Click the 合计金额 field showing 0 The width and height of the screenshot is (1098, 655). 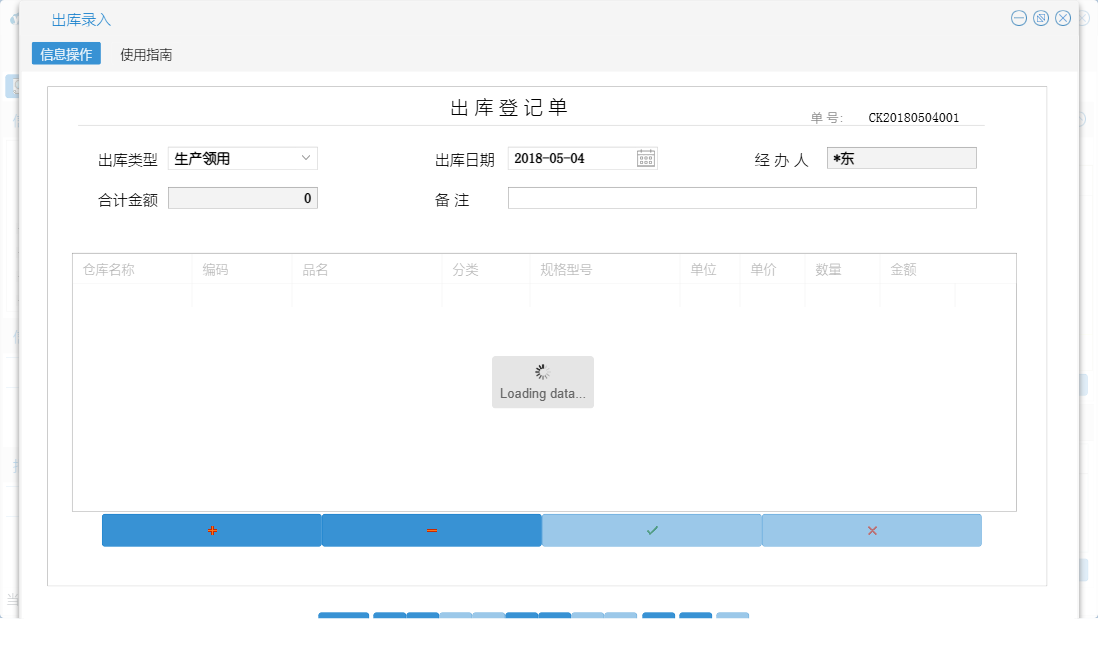click(242, 197)
